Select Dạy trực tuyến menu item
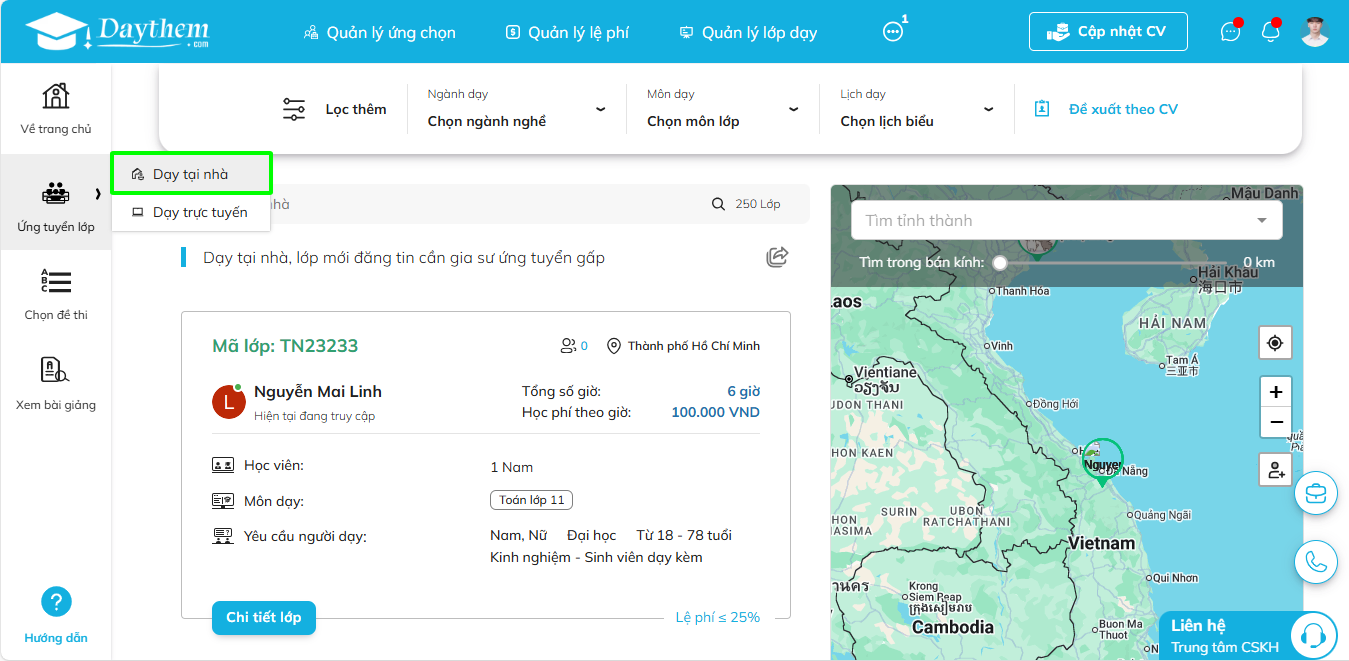Image resolution: width=1349 pixels, height=661 pixels. coord(191,212)
